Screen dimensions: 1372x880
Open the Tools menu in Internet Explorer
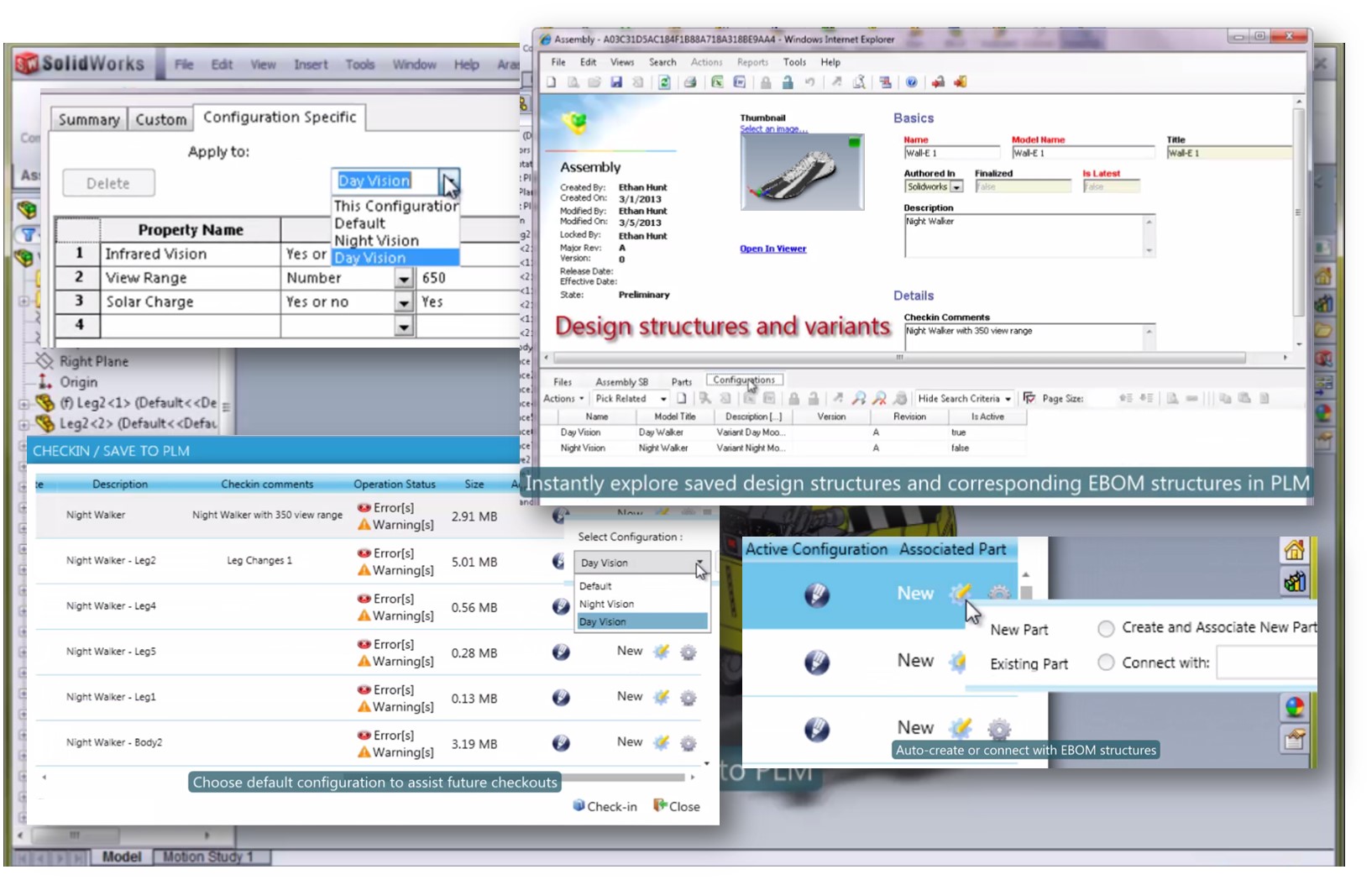point(793,62)
